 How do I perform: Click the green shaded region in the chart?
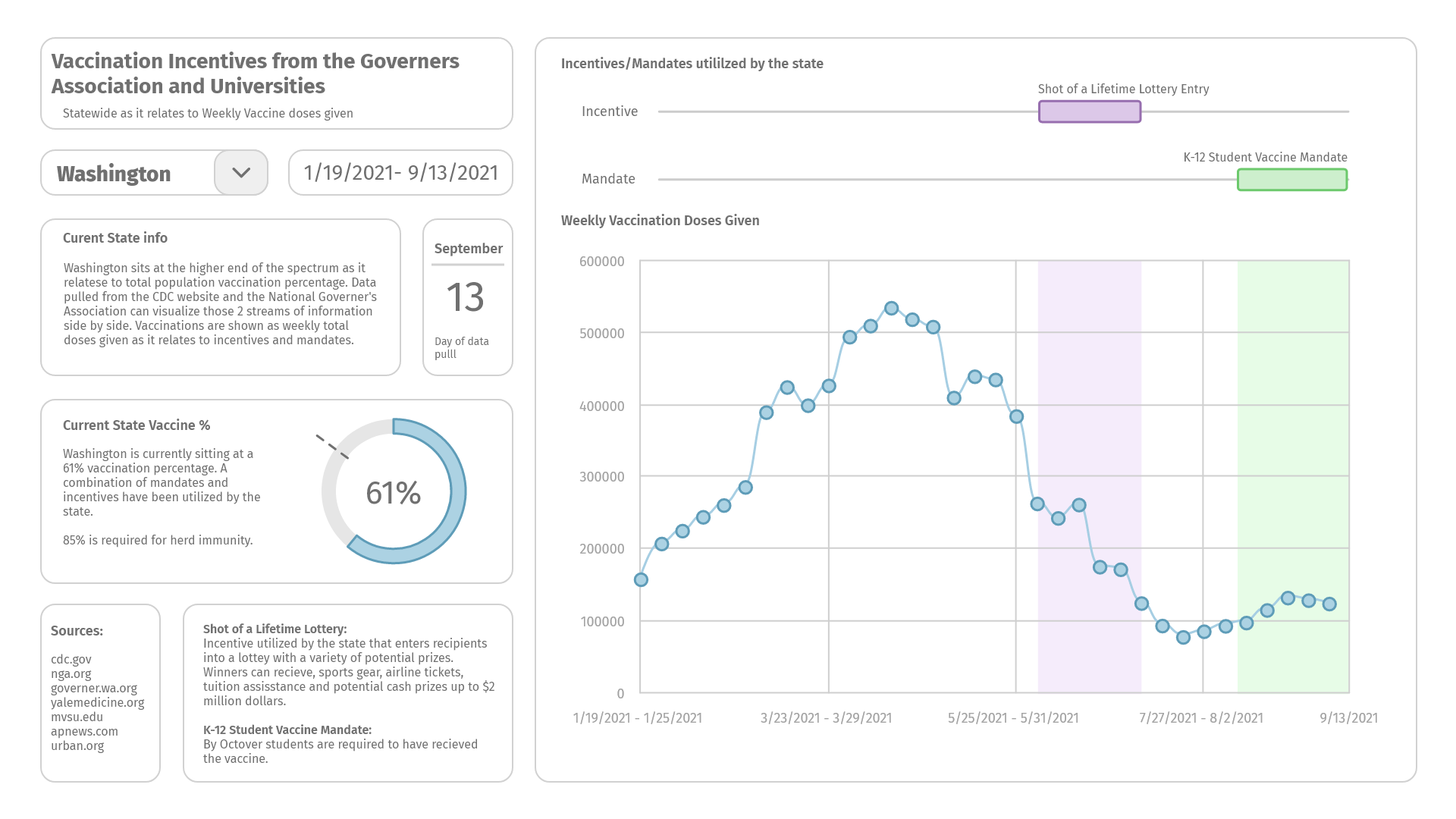tap(1293, 476)
